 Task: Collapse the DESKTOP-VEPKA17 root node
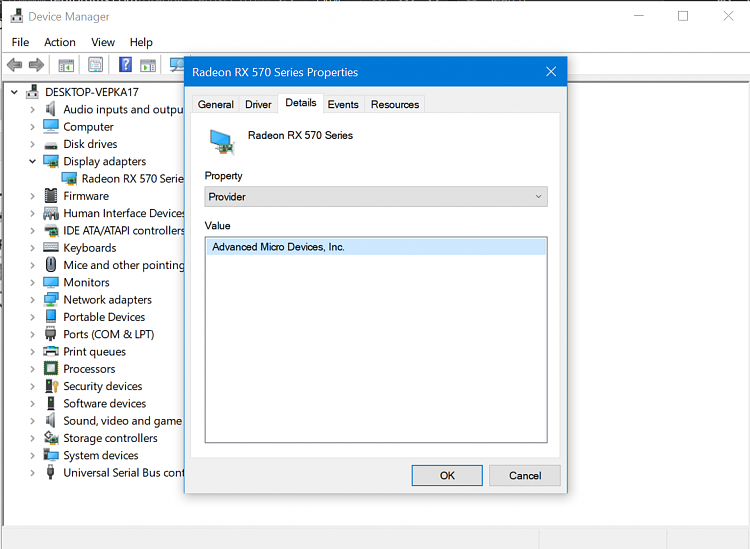tap(14, 92)
